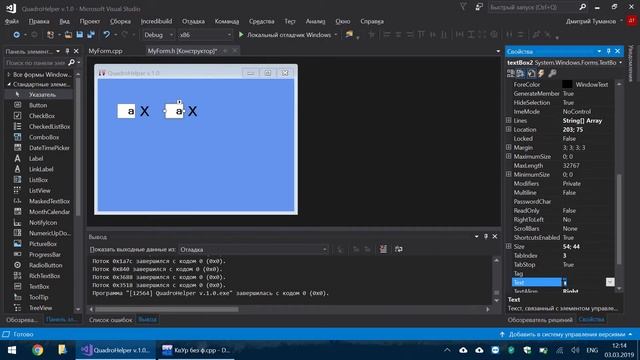Expand the MinimumSize property row
This screenshot has height=360, width=640.
point(509,174)
